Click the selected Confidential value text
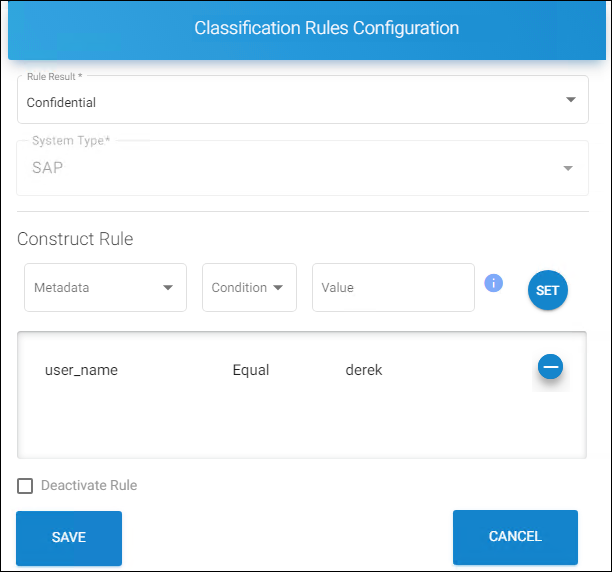 [x=61, y=102]
